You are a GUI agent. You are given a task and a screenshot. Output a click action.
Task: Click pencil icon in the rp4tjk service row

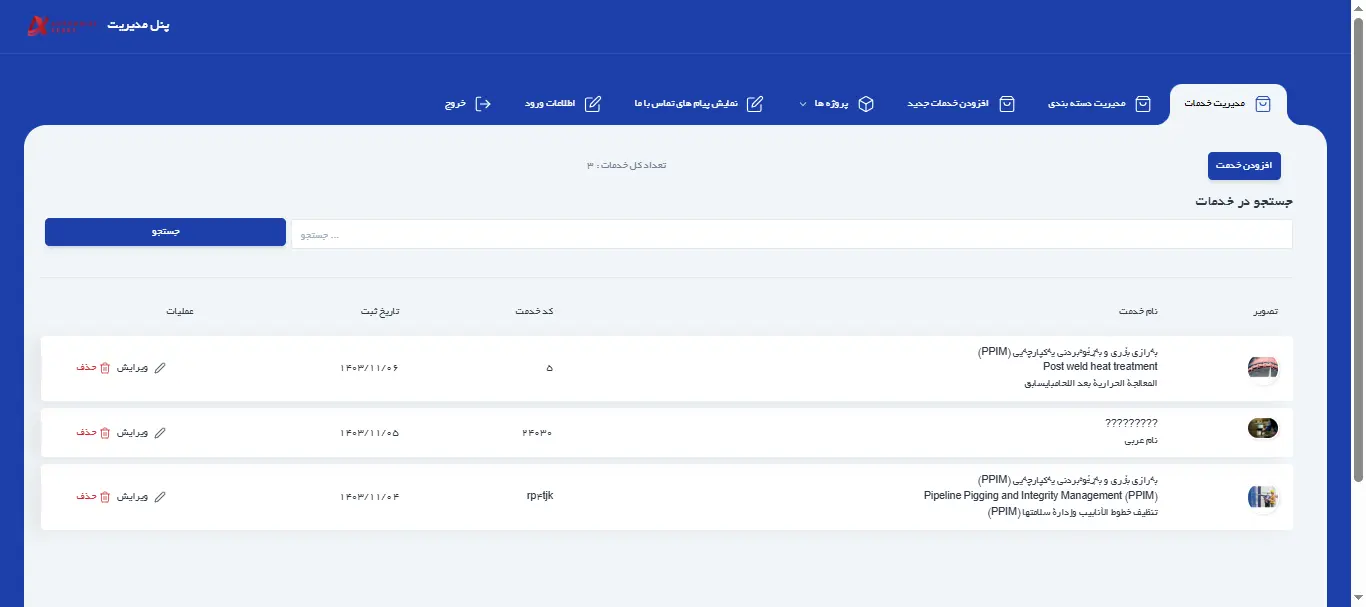(160, 497)
